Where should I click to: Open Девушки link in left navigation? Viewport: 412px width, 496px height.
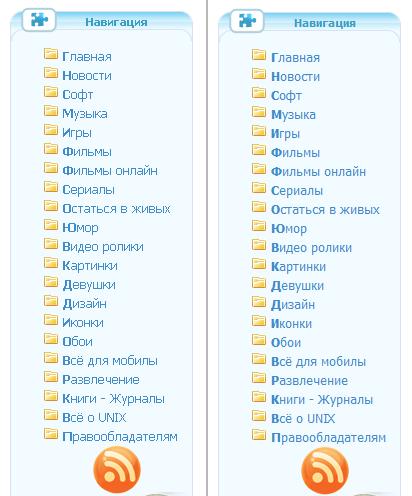click(x=89, y=285)
